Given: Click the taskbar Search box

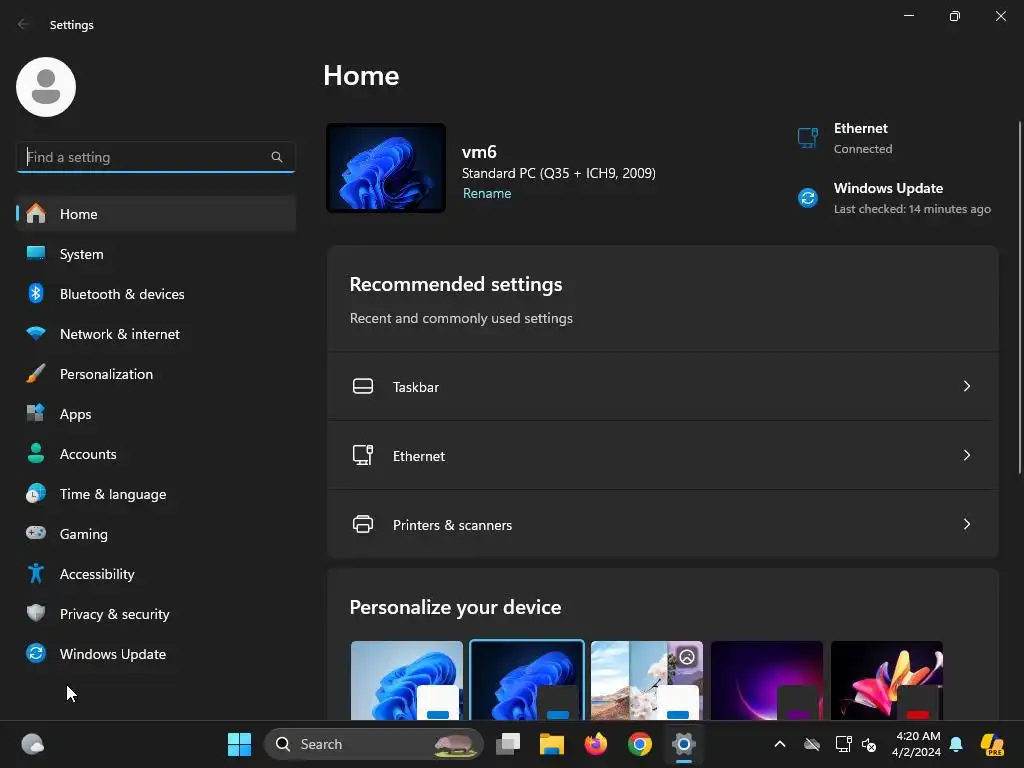Looking at the screenshot, I should [x=374, y=744].
